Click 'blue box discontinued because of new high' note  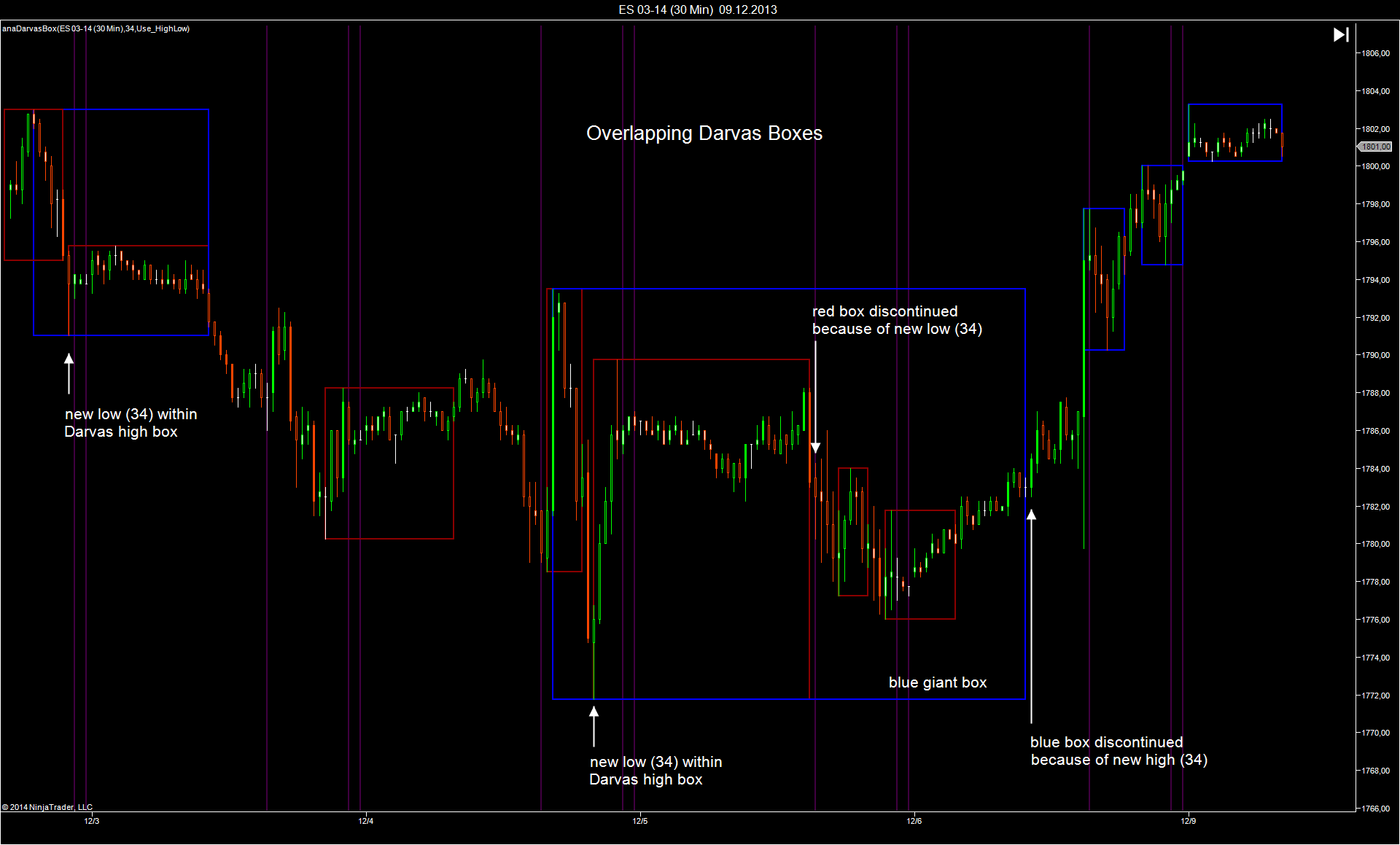click(1118, 751)
